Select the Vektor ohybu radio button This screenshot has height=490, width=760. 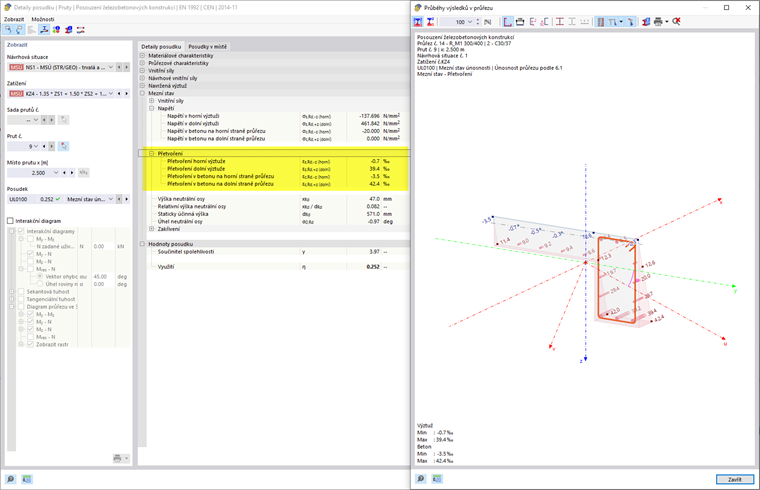point(40,276)
